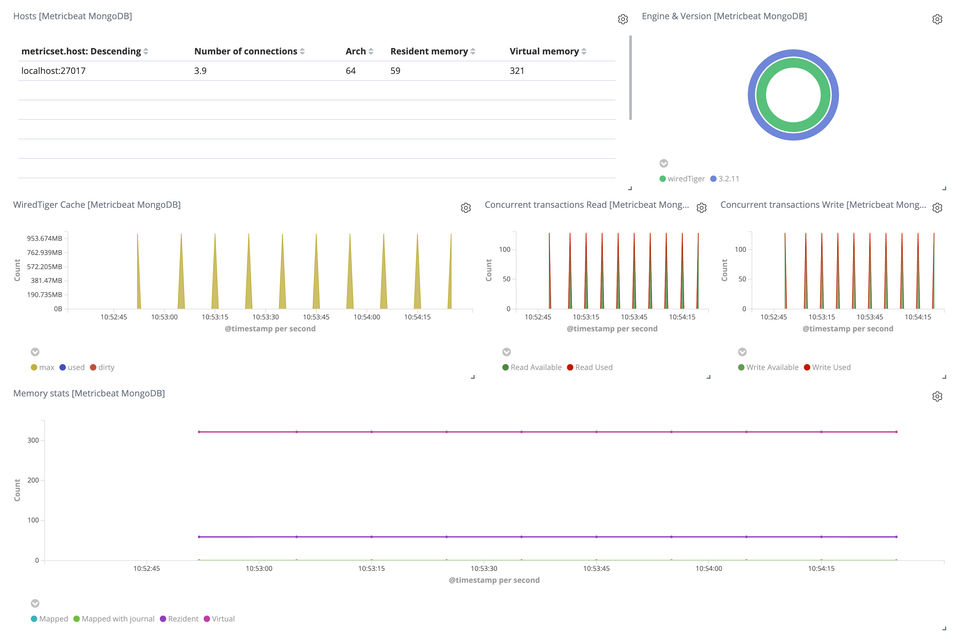Toggle max legend entry in WiredTiger Cache
The width and height of the screenshot is (960, 641).
point(42,367)
